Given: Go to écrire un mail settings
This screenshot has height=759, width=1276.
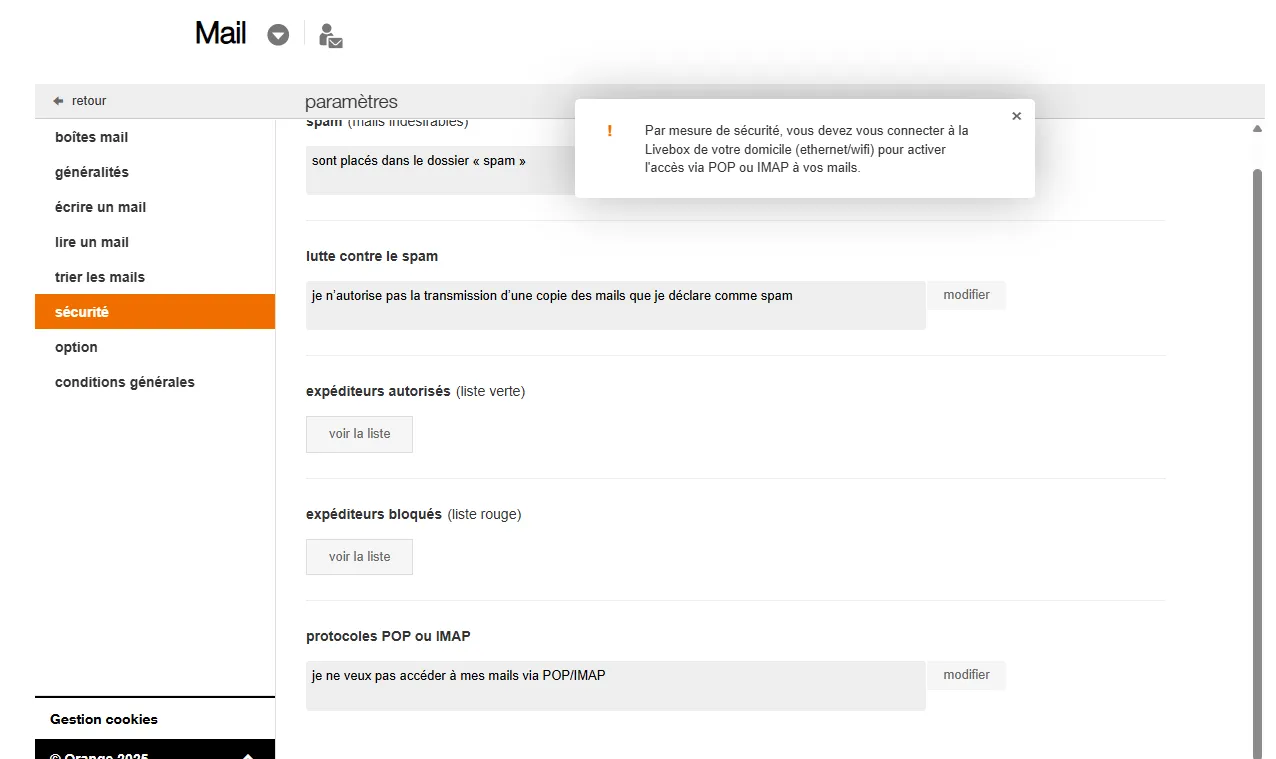Looking at the screenshot, I should (x=100, y=207).
